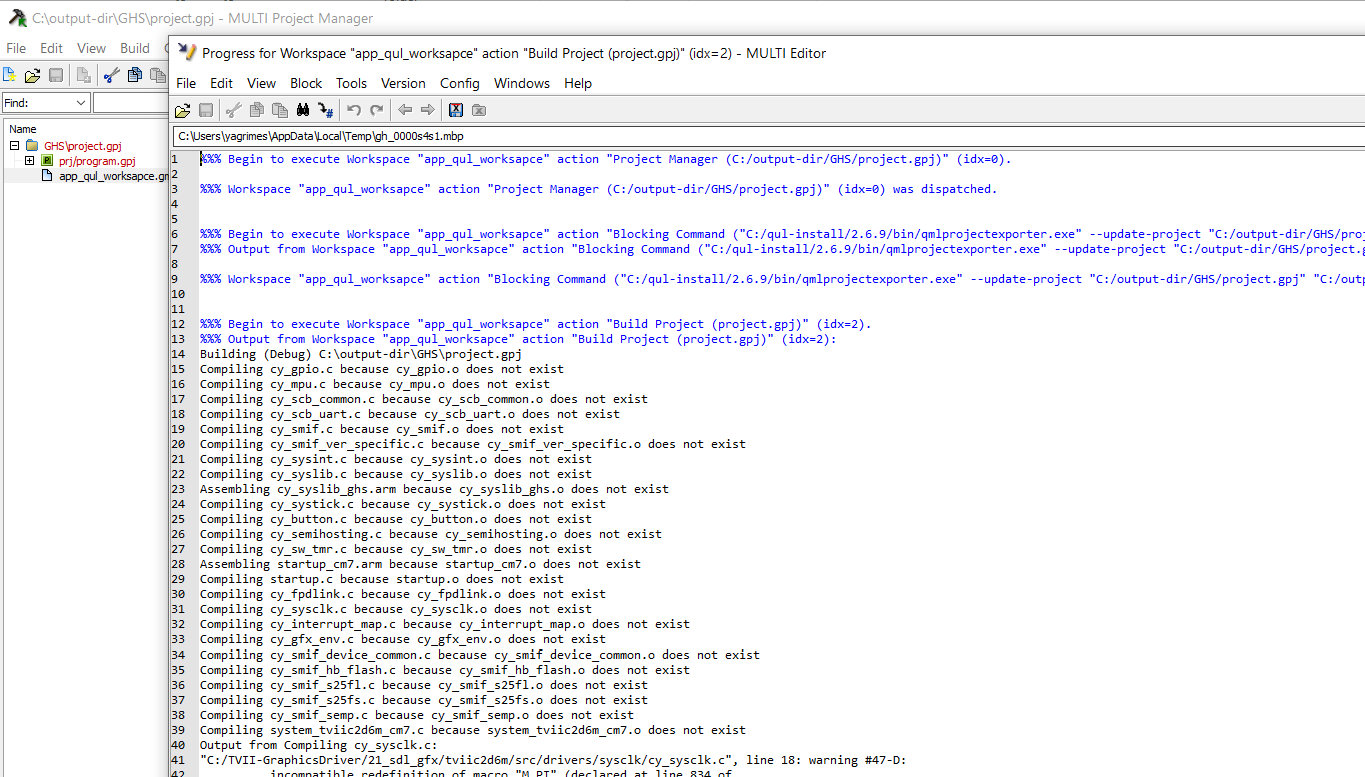1365x777 pixels.
Task: Click the Open File folder icon in editor toolbar
Action: coord(183,110)
